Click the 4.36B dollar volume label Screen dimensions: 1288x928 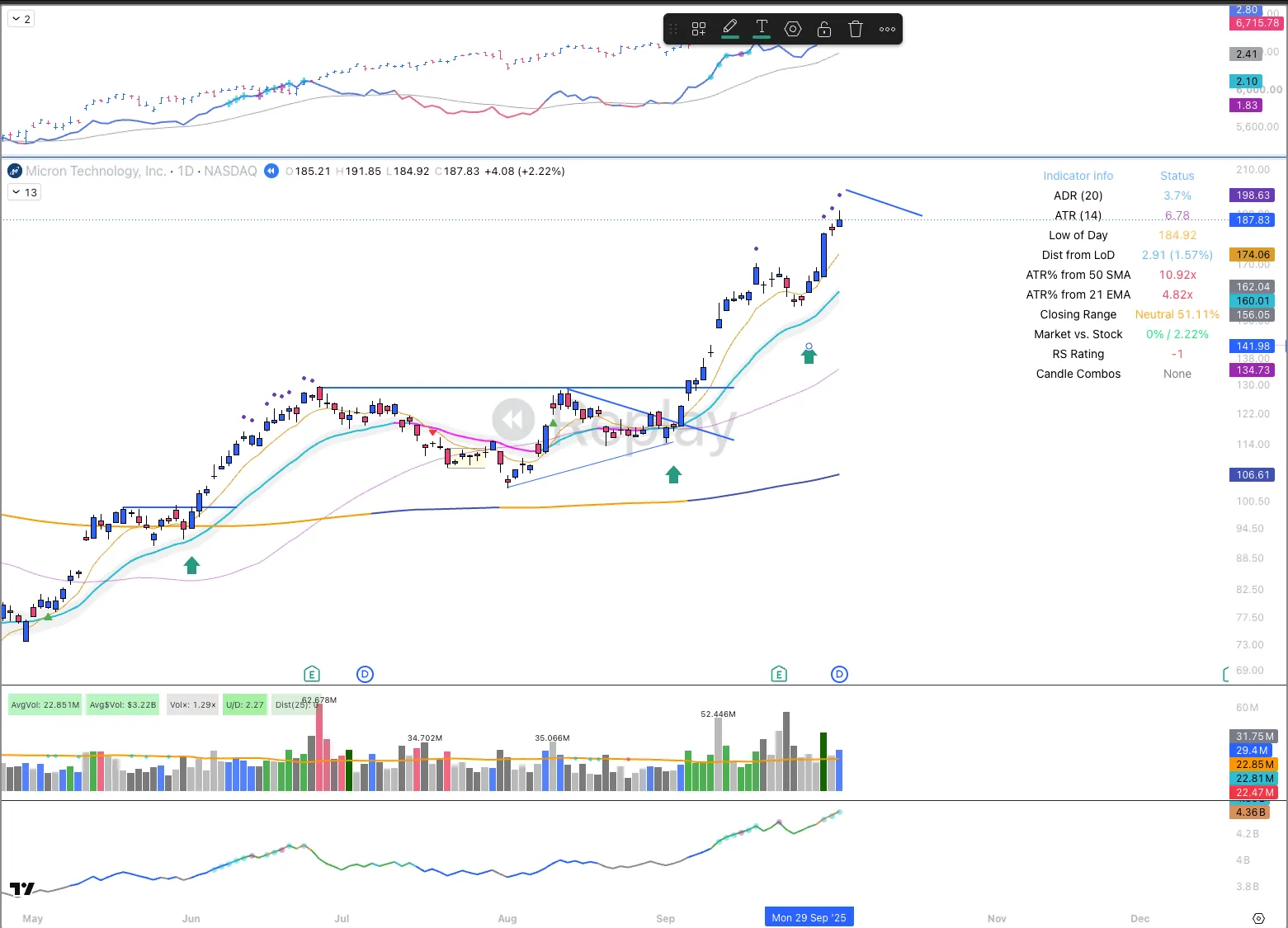[x=1250, y=812]
